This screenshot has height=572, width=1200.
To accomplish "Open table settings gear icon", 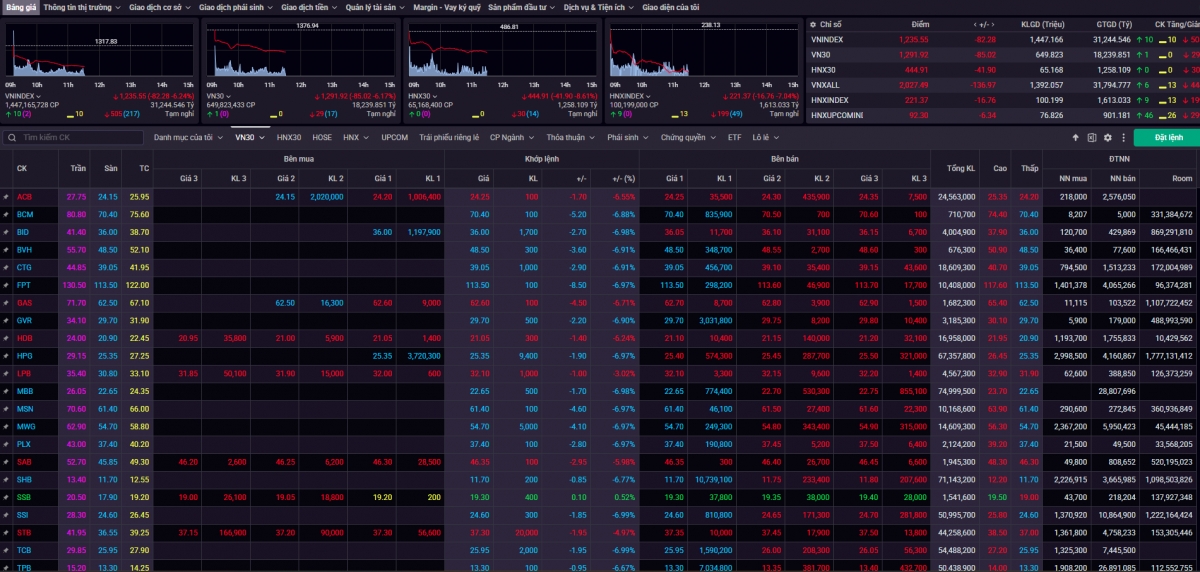I will click(x=1107, y=137).
